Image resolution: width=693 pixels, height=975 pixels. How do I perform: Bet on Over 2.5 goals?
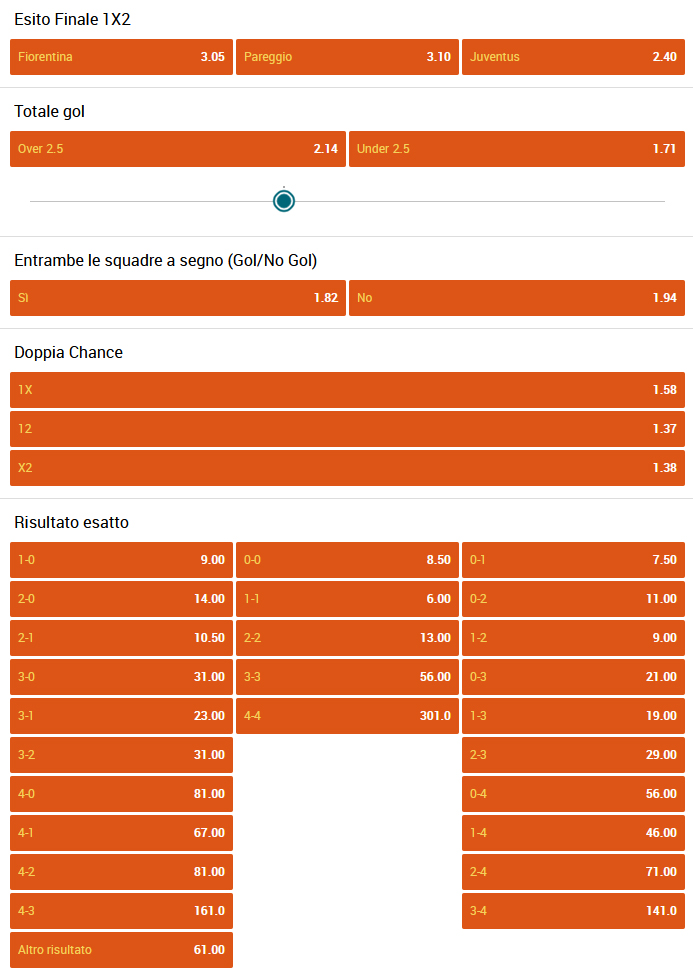coord(178,149)
